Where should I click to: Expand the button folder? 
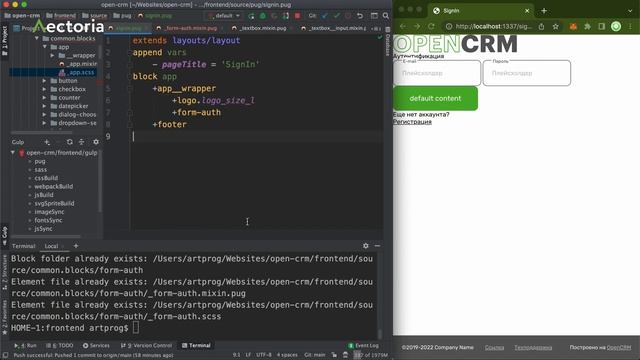(x=44, y=81)
